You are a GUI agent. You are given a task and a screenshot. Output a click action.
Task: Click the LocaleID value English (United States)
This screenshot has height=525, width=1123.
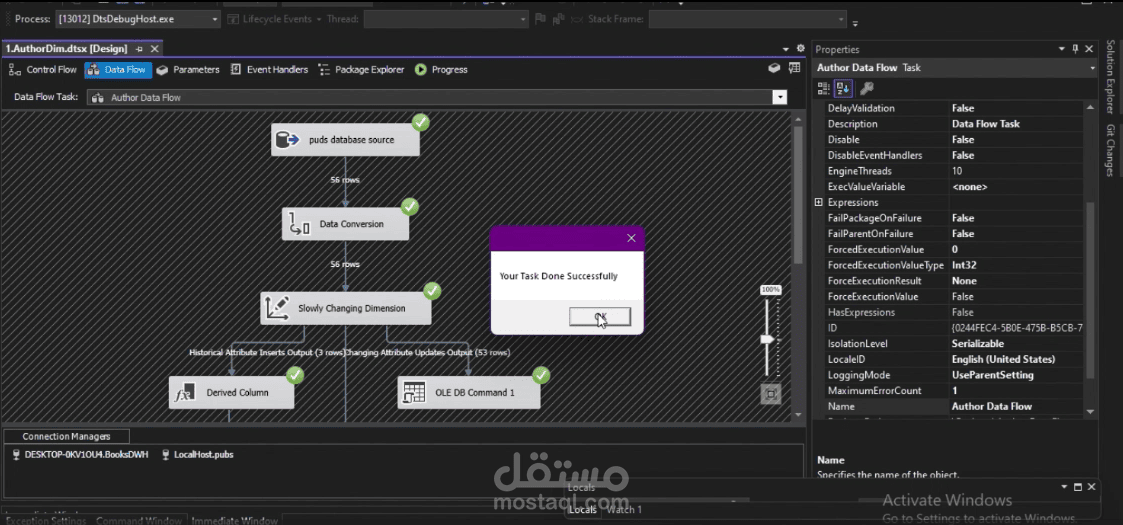[x=1003, y=360]
